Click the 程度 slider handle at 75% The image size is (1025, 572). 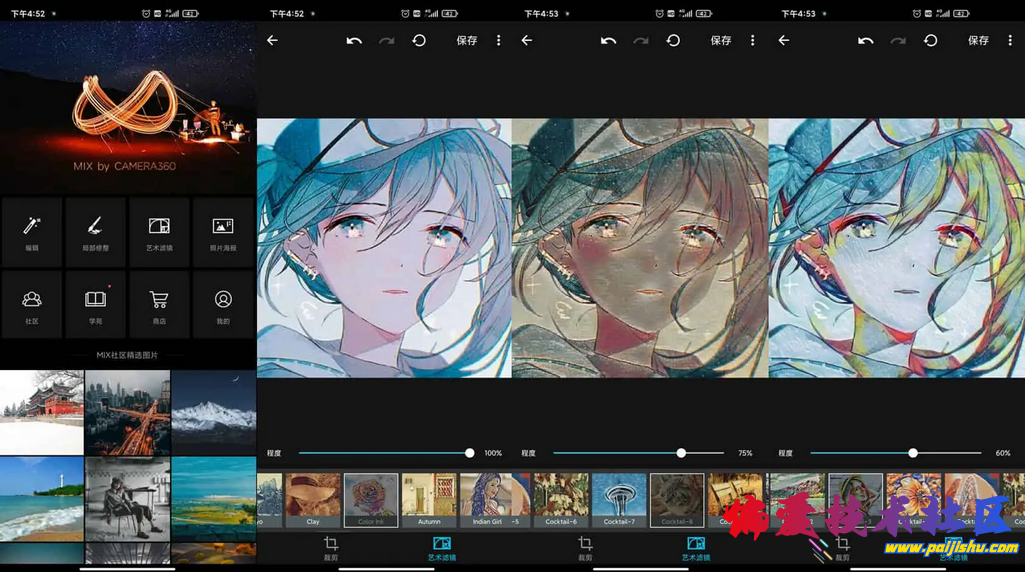[x=681, y=453]
